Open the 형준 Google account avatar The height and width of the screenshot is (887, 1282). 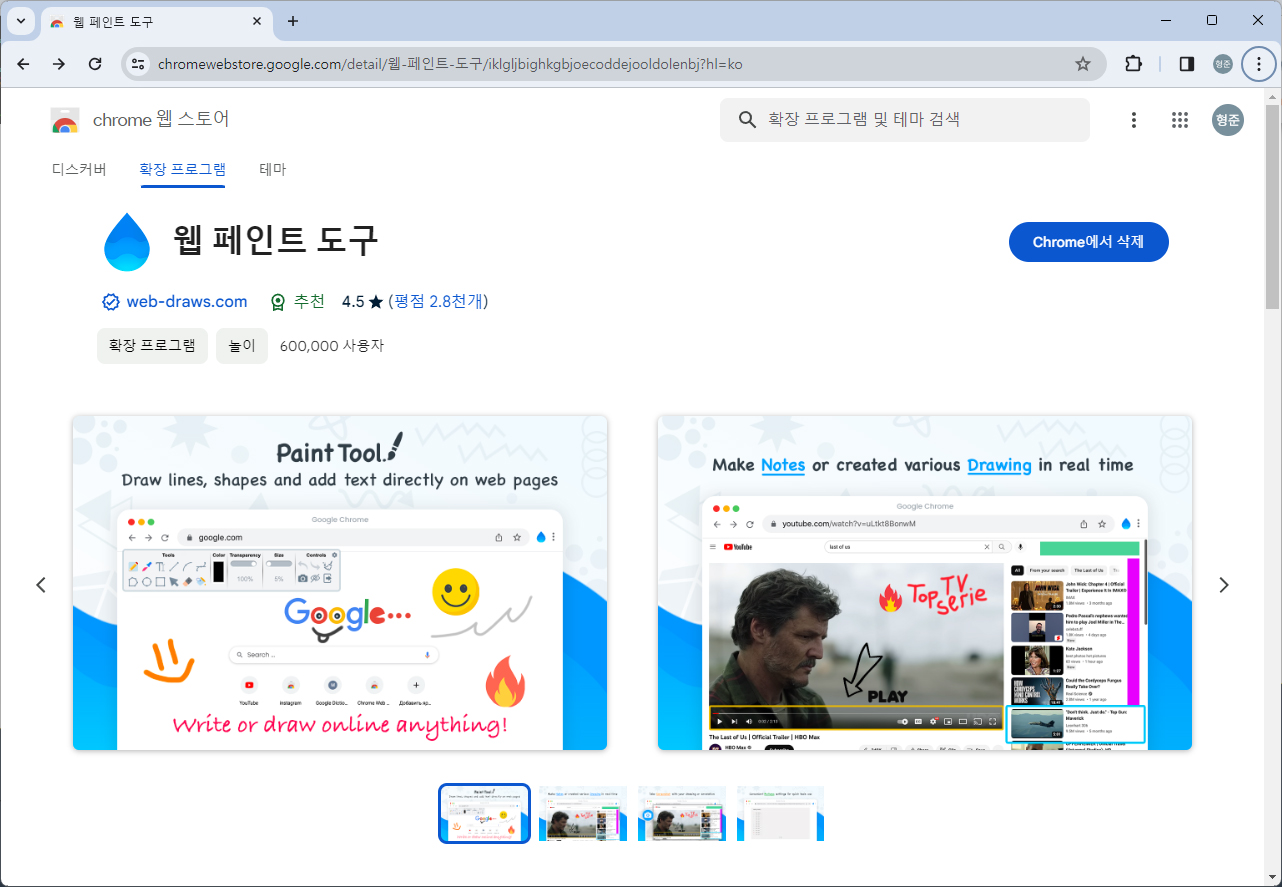(x=1227, y=120)
